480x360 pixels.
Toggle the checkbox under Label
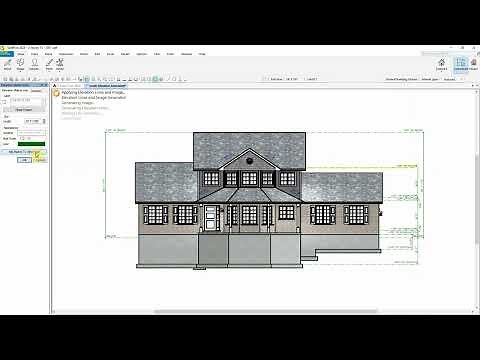tap(5, 102)
